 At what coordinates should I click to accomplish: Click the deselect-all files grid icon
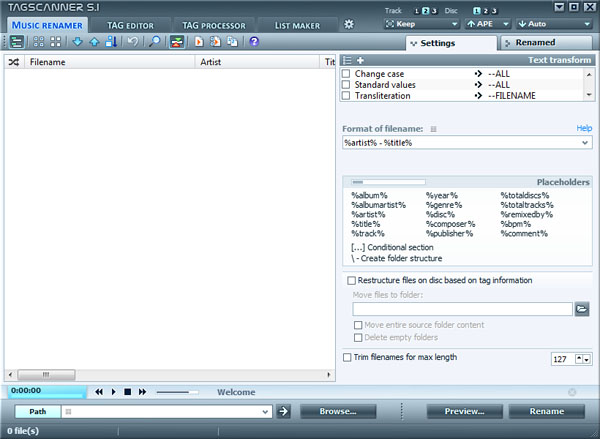(x=55, y=41)
